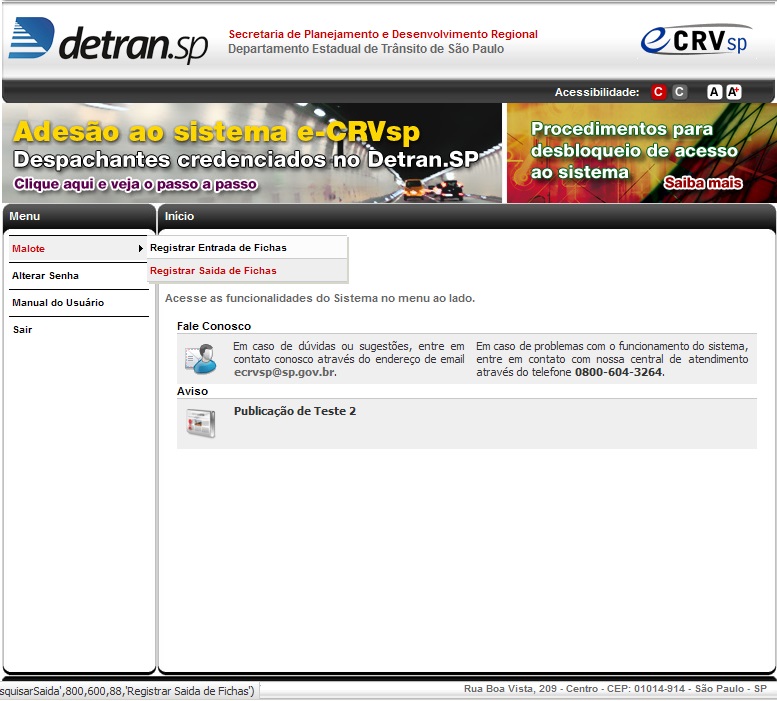Screen dimensions: 777x701
Task: Set normal font size with A icon
Action: (x=714, y=92)
